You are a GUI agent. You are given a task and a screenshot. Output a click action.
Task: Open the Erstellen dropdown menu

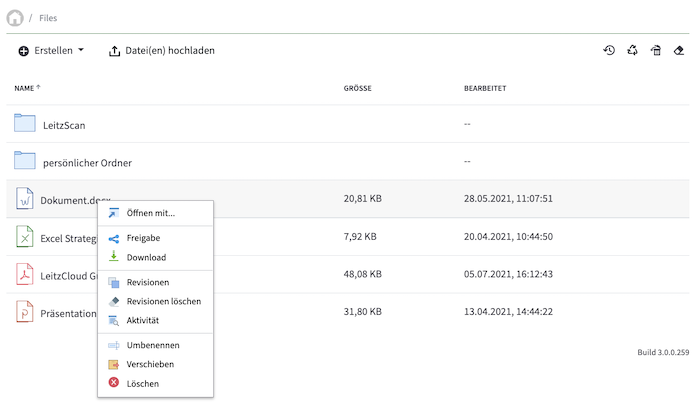point(51,50)
